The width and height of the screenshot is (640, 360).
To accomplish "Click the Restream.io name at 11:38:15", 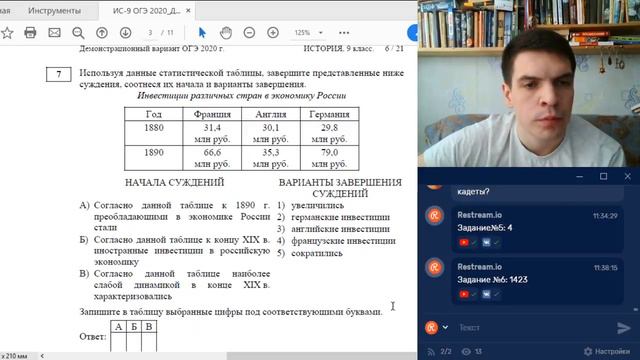I will coord(480,267).
